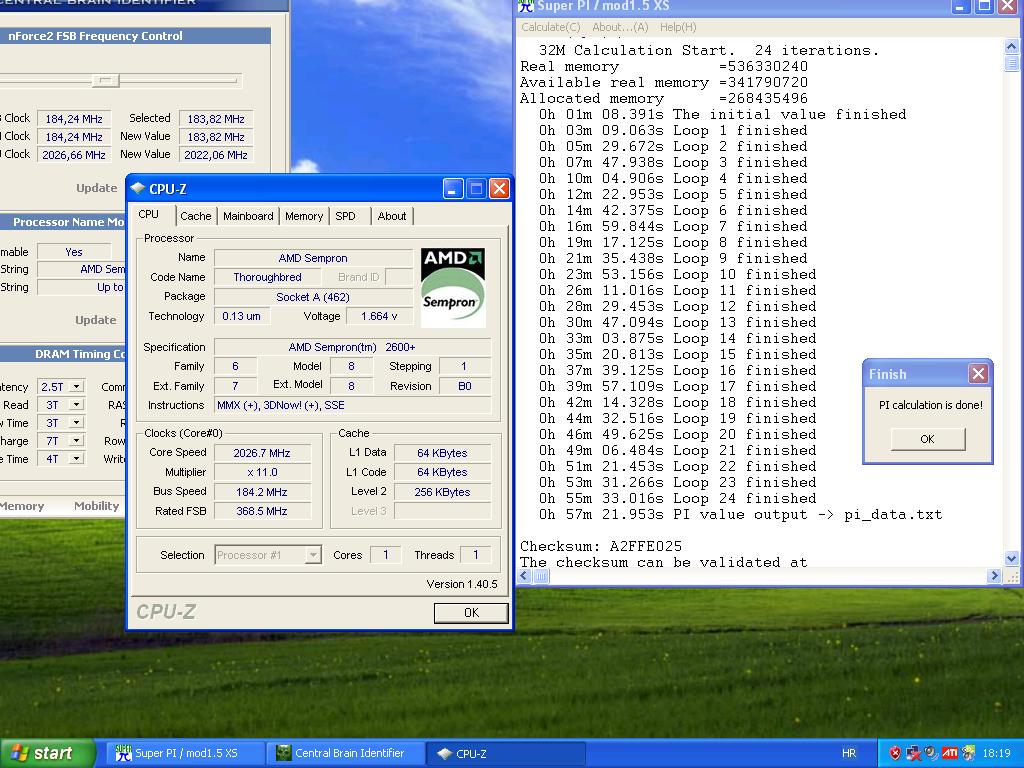Click Super PI horizontal scrollbar right arrow
The image size is (1024, 768).
coord(994,575)
